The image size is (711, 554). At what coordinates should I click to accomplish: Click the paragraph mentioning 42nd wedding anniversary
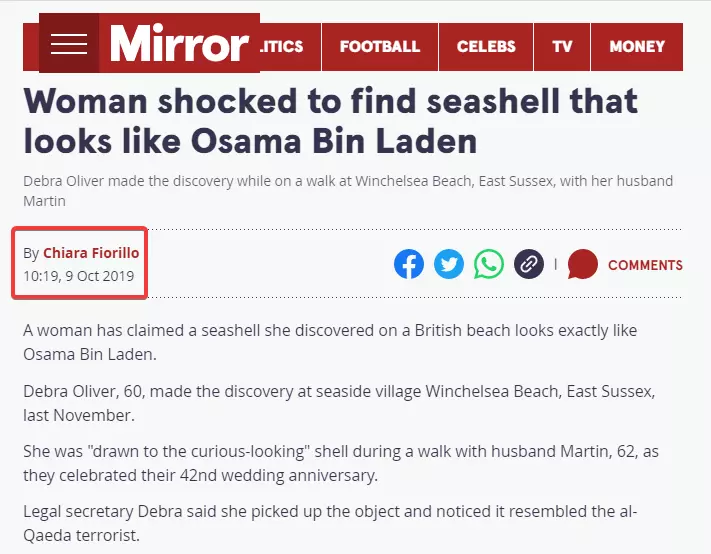[341, 463]
